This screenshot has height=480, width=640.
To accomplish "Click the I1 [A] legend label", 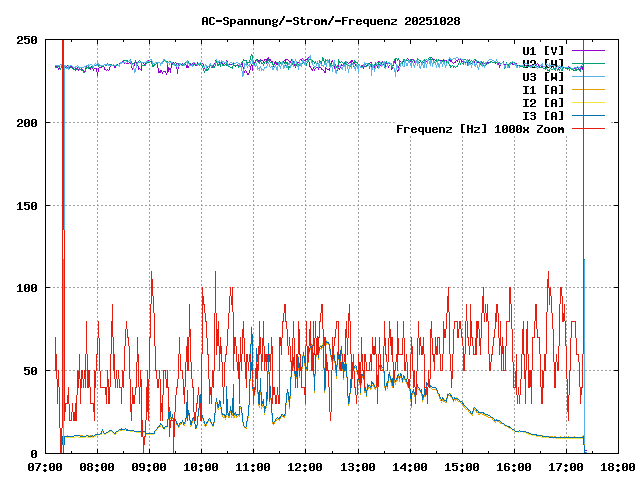I will 543,89.
